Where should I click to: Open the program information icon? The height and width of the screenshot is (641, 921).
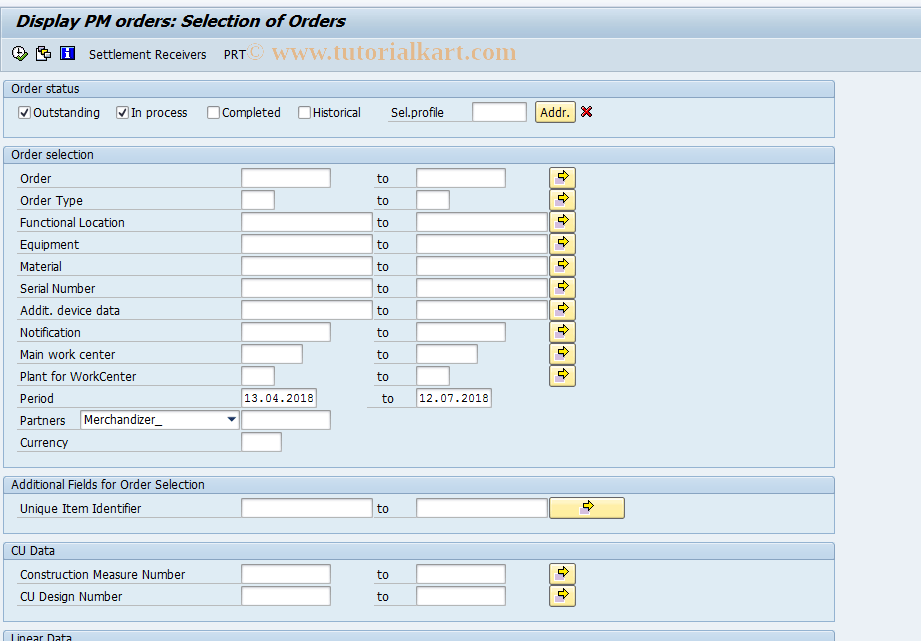(x=67, y=53)
